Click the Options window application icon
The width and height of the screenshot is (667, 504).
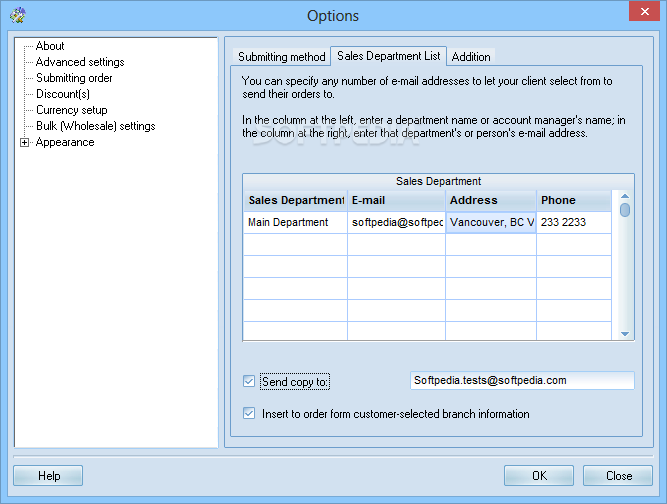point(18,15)
